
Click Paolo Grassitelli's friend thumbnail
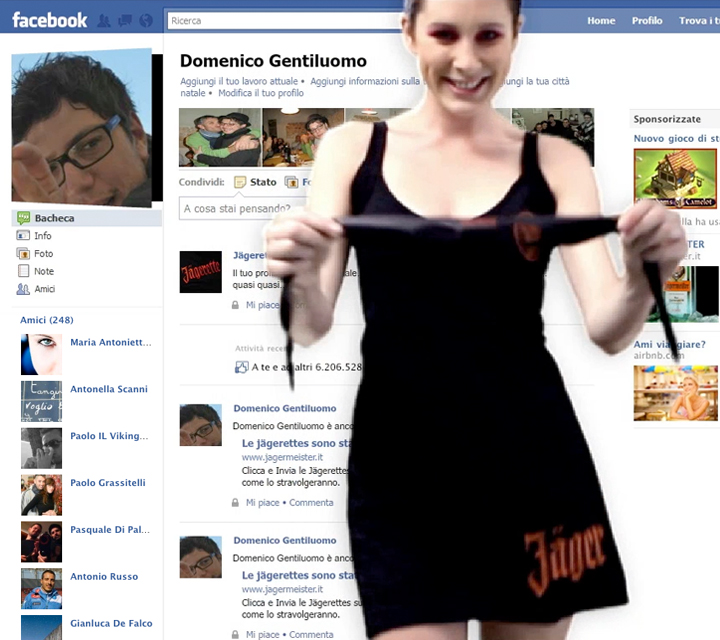(x=41, y=495)
